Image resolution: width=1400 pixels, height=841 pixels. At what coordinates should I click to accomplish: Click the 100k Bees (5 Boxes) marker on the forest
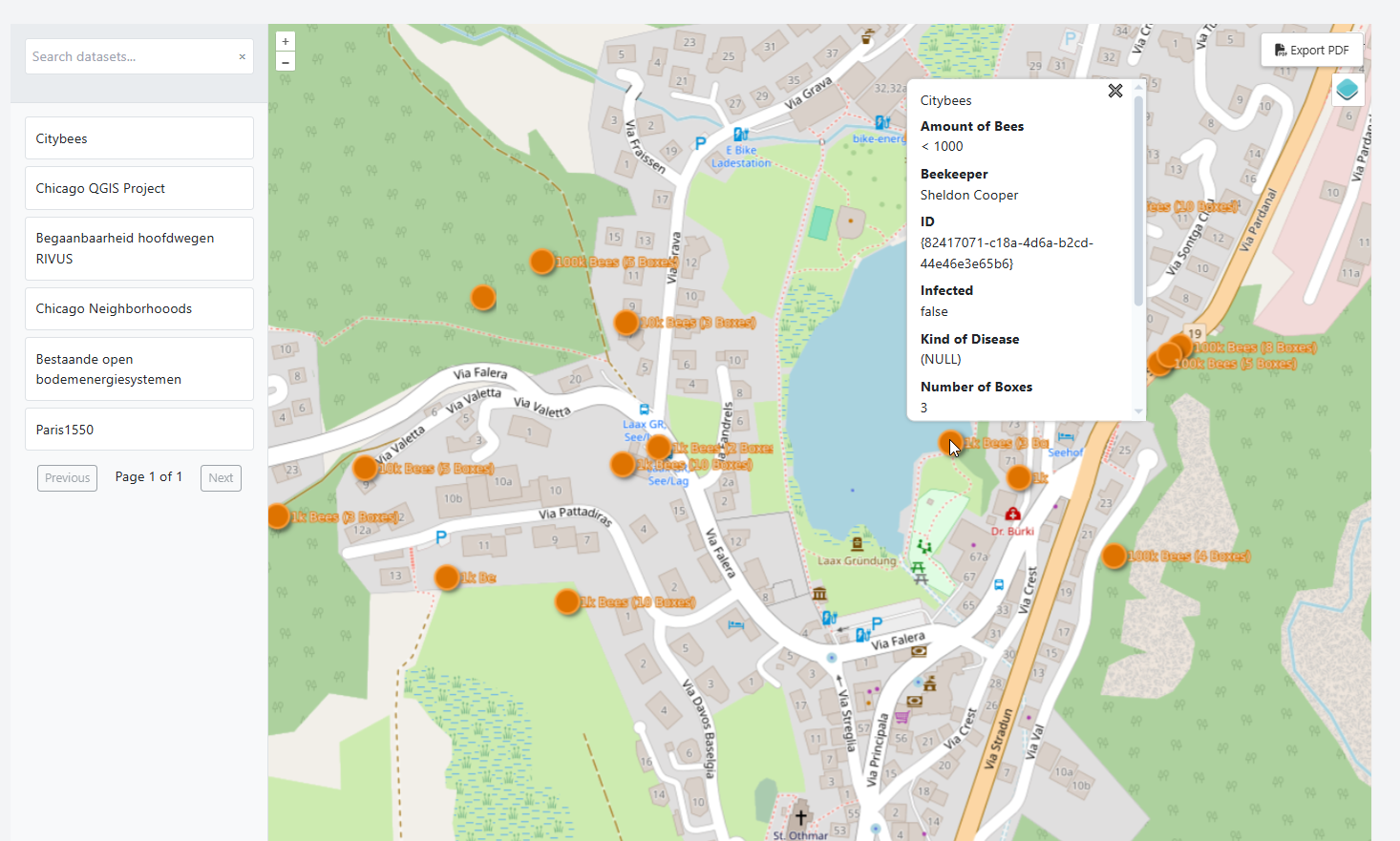[x=542, y=262]
